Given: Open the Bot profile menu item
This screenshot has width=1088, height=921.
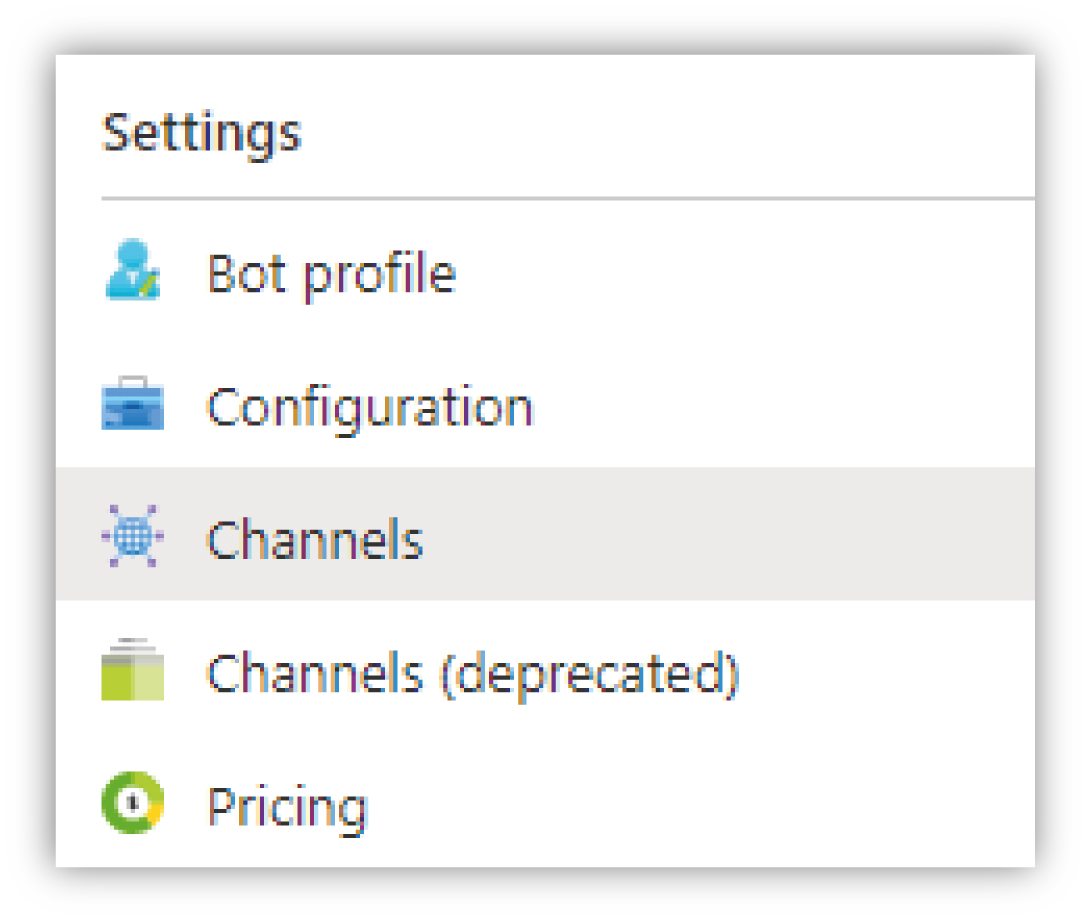Looking at the screenshot, I should pyautogui.click(x=545, y=271).
